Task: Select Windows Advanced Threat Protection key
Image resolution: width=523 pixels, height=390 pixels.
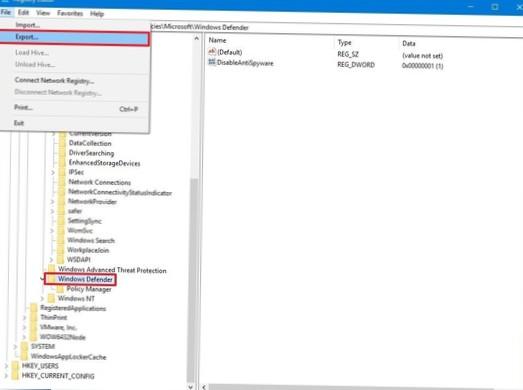Action: pos(112,270)
